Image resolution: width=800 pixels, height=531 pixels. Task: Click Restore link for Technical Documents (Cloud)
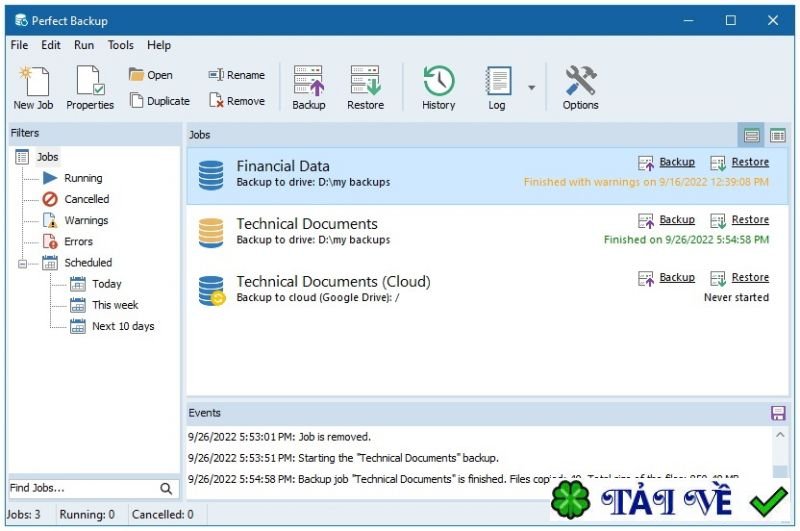(x=750, y=277)
